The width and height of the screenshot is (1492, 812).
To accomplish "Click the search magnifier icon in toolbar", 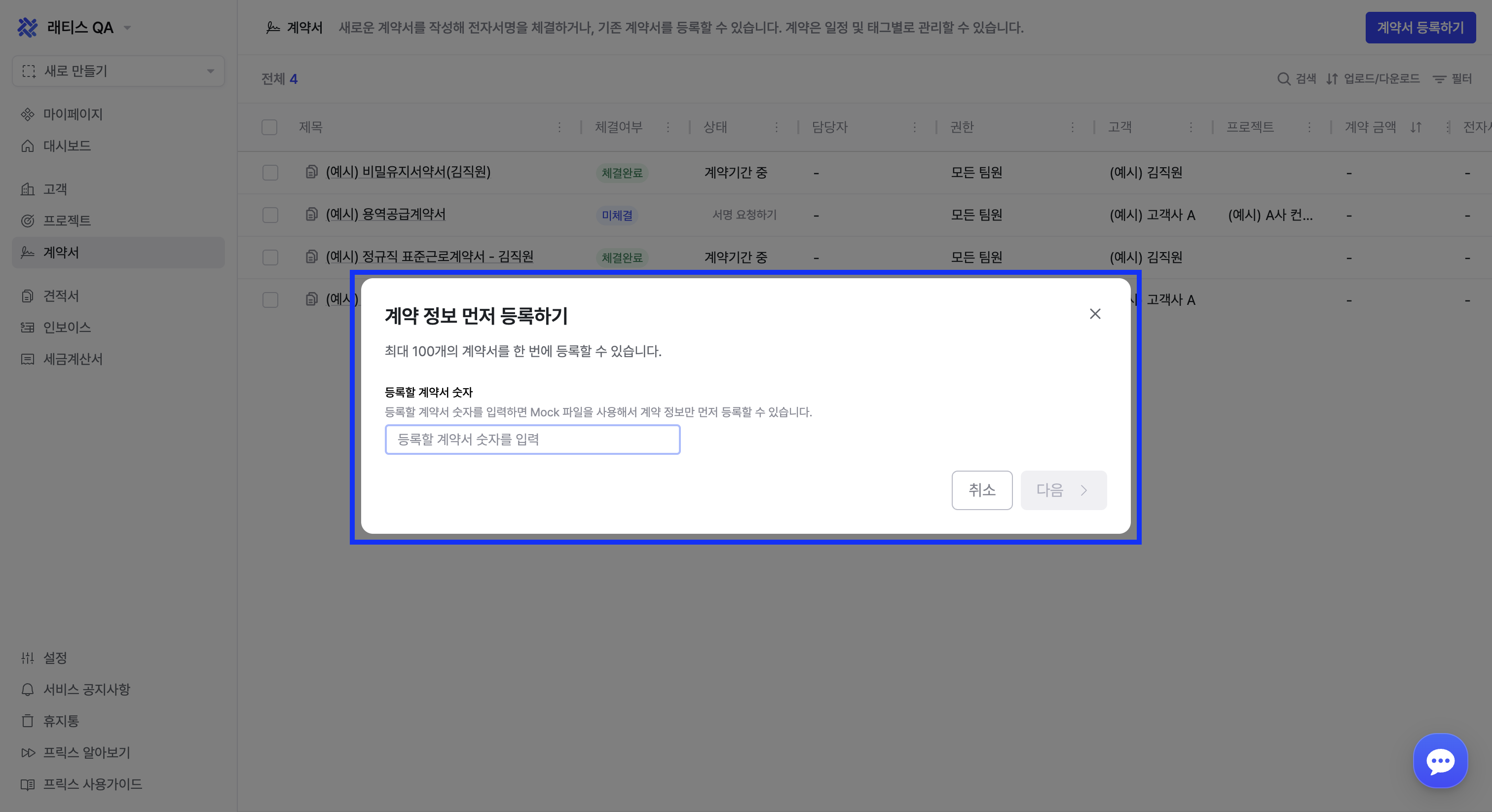I will 1283,79.
